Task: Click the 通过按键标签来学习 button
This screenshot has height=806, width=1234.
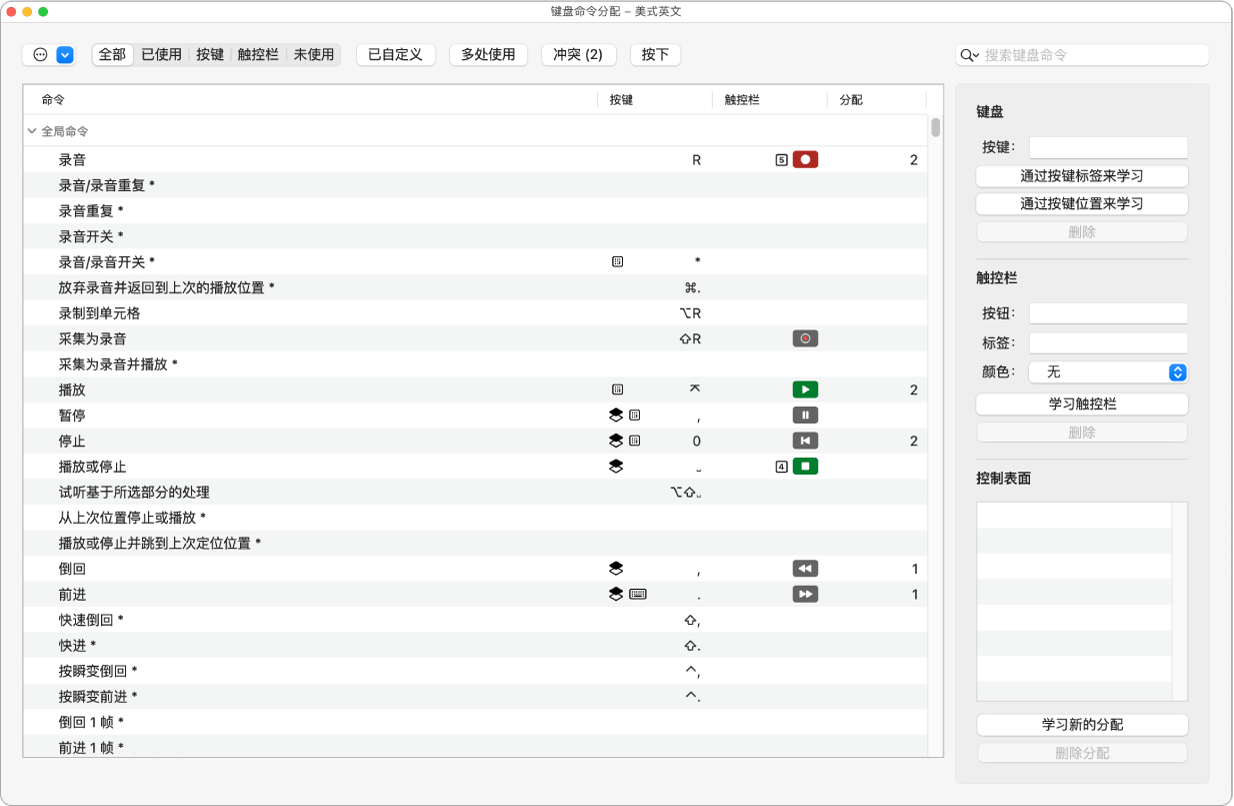Action: 1081,176
